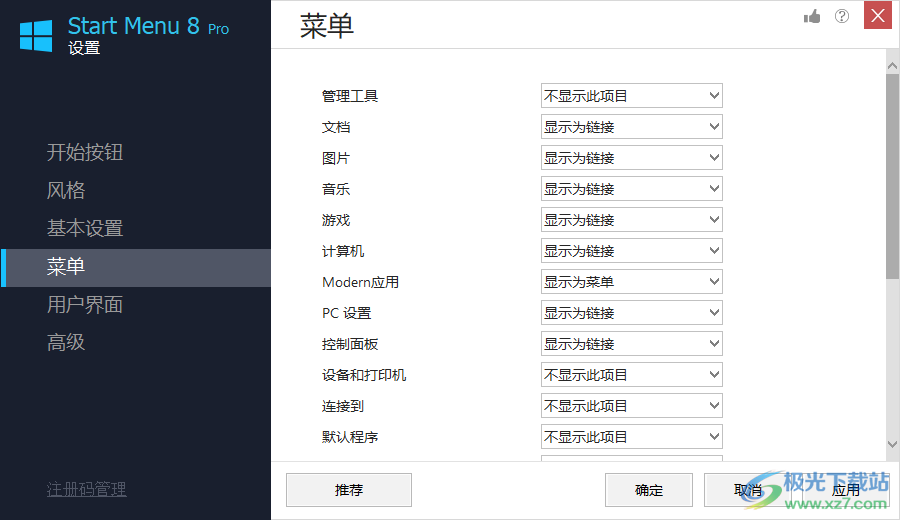Open the 连接到 dropdown
The image size is (900, 520).
pyautogui.click(x=631, y=406)
